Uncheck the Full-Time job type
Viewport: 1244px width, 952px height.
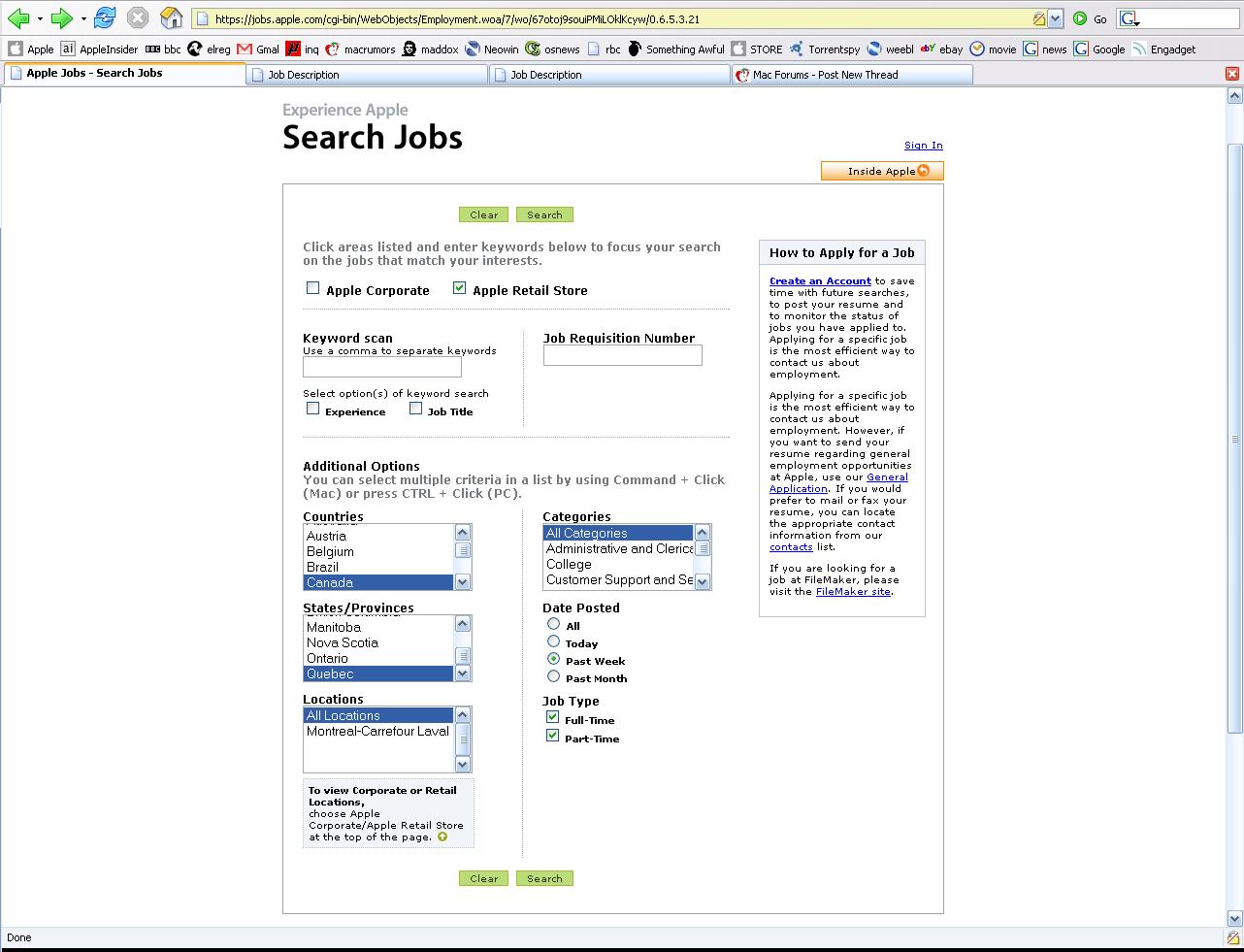coord(552,717)
